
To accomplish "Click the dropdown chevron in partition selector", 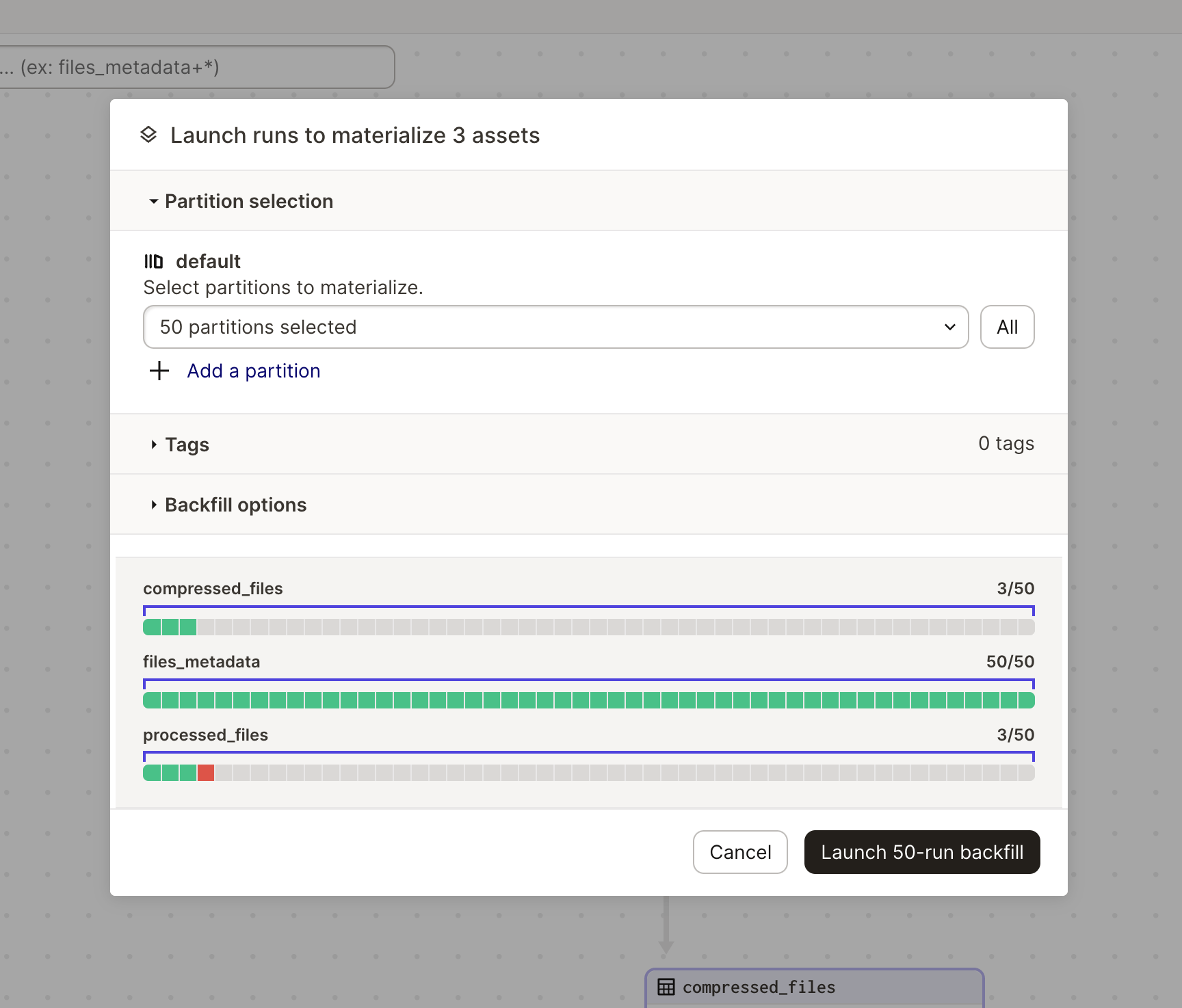I will (950, 327).
